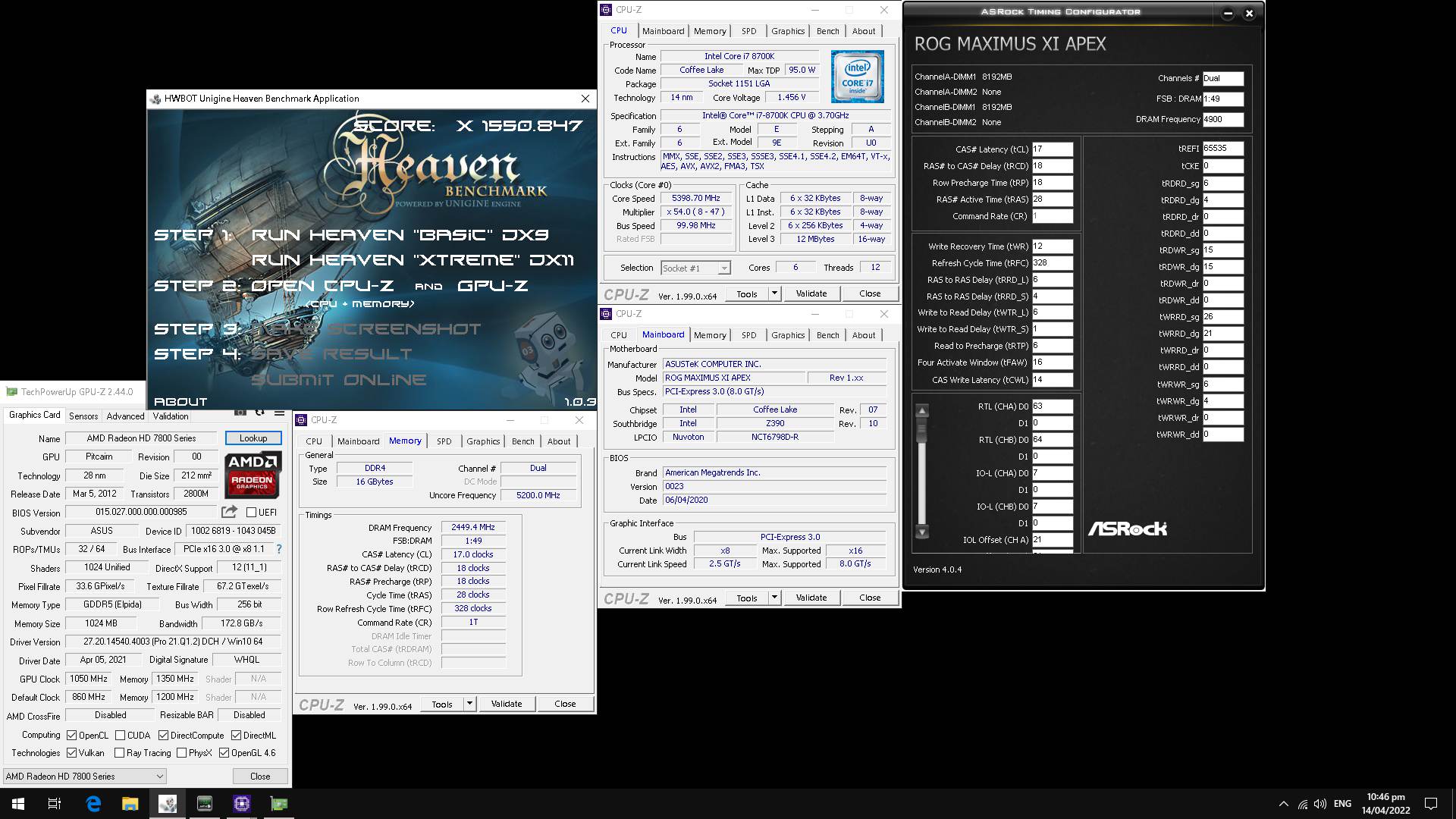
Task: Click the Refresh Cycle Time (tRFC) field
Action: pyautogui.click(x=1052, y=263)
